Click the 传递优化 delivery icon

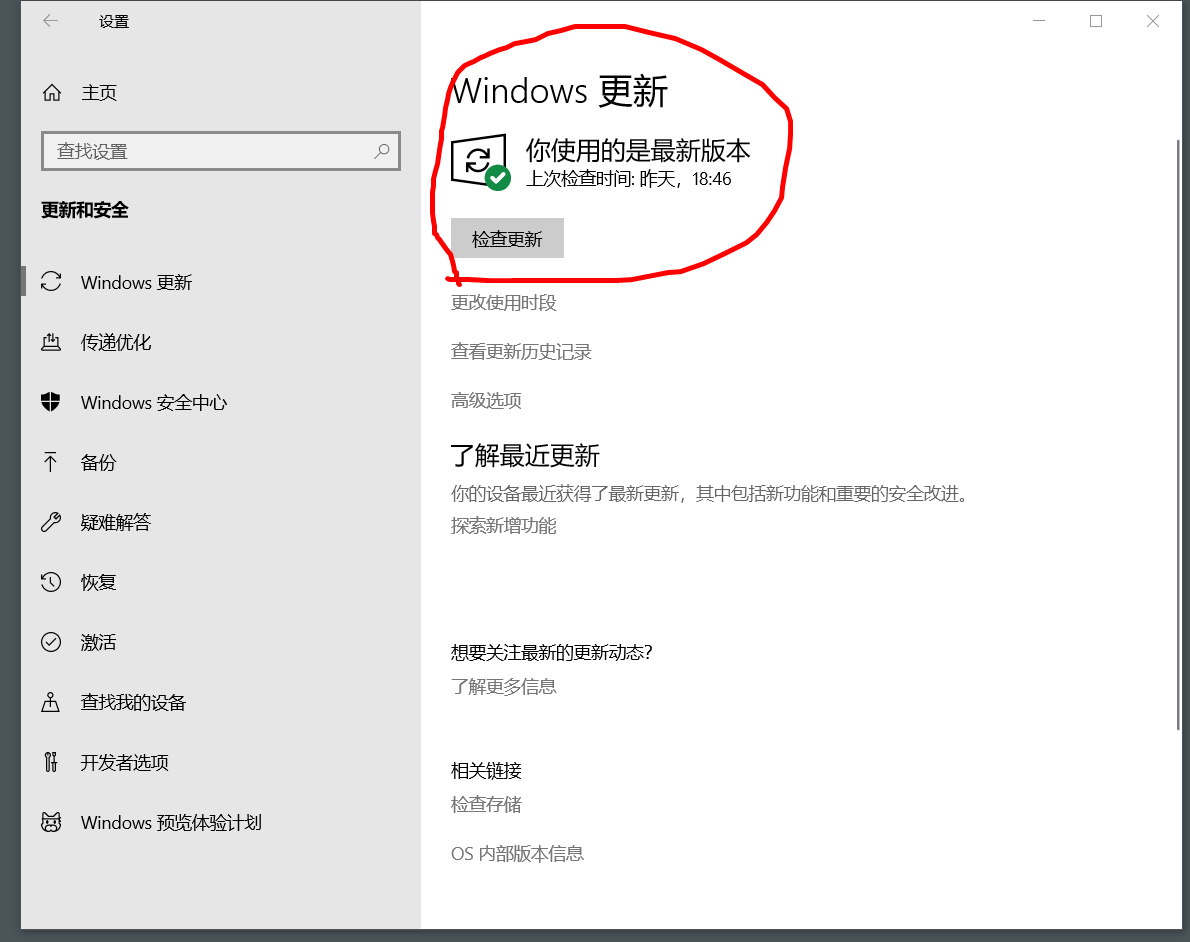tap(51, 342)
